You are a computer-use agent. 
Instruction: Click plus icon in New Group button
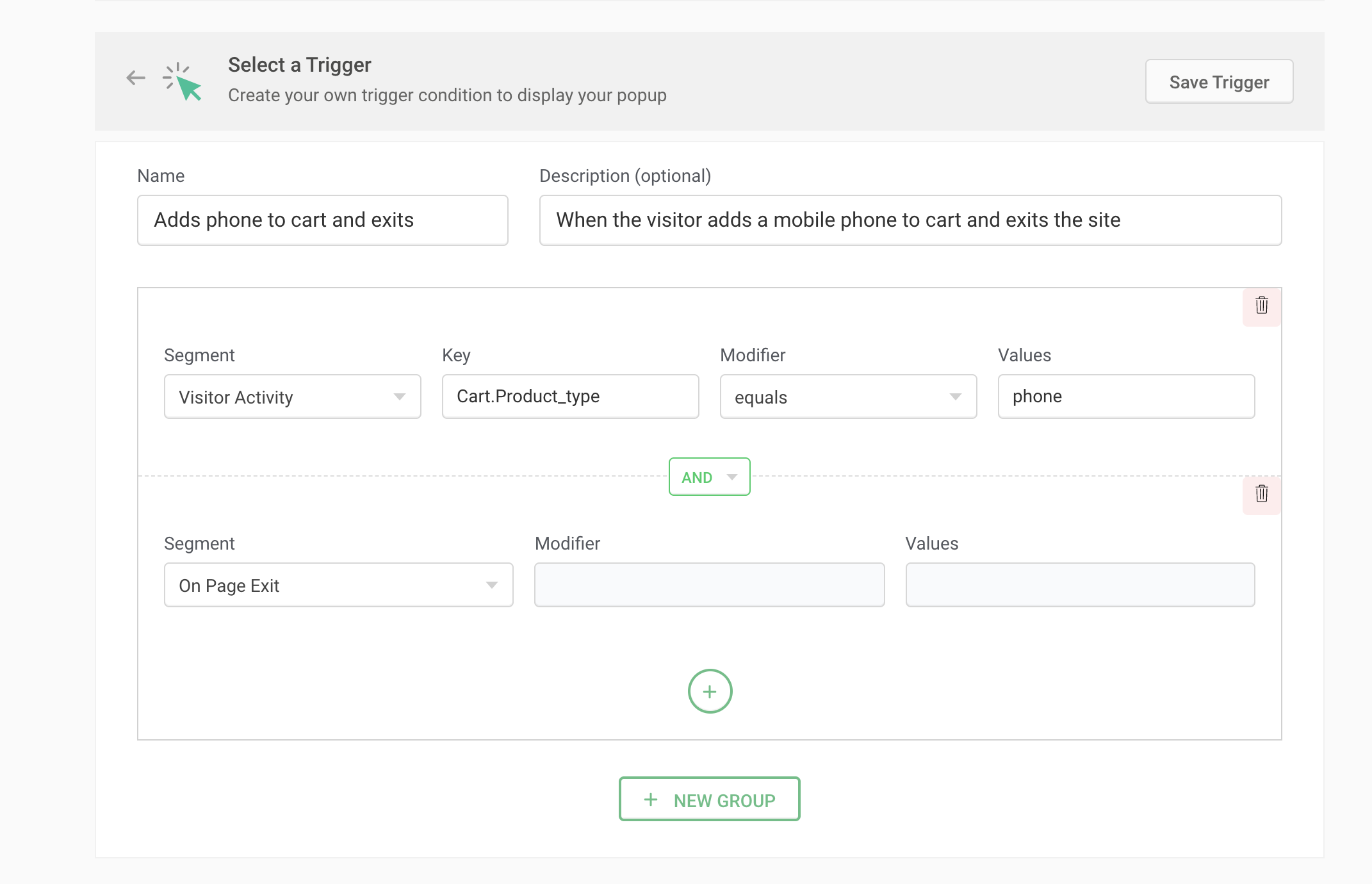click(x=651, y=799)
